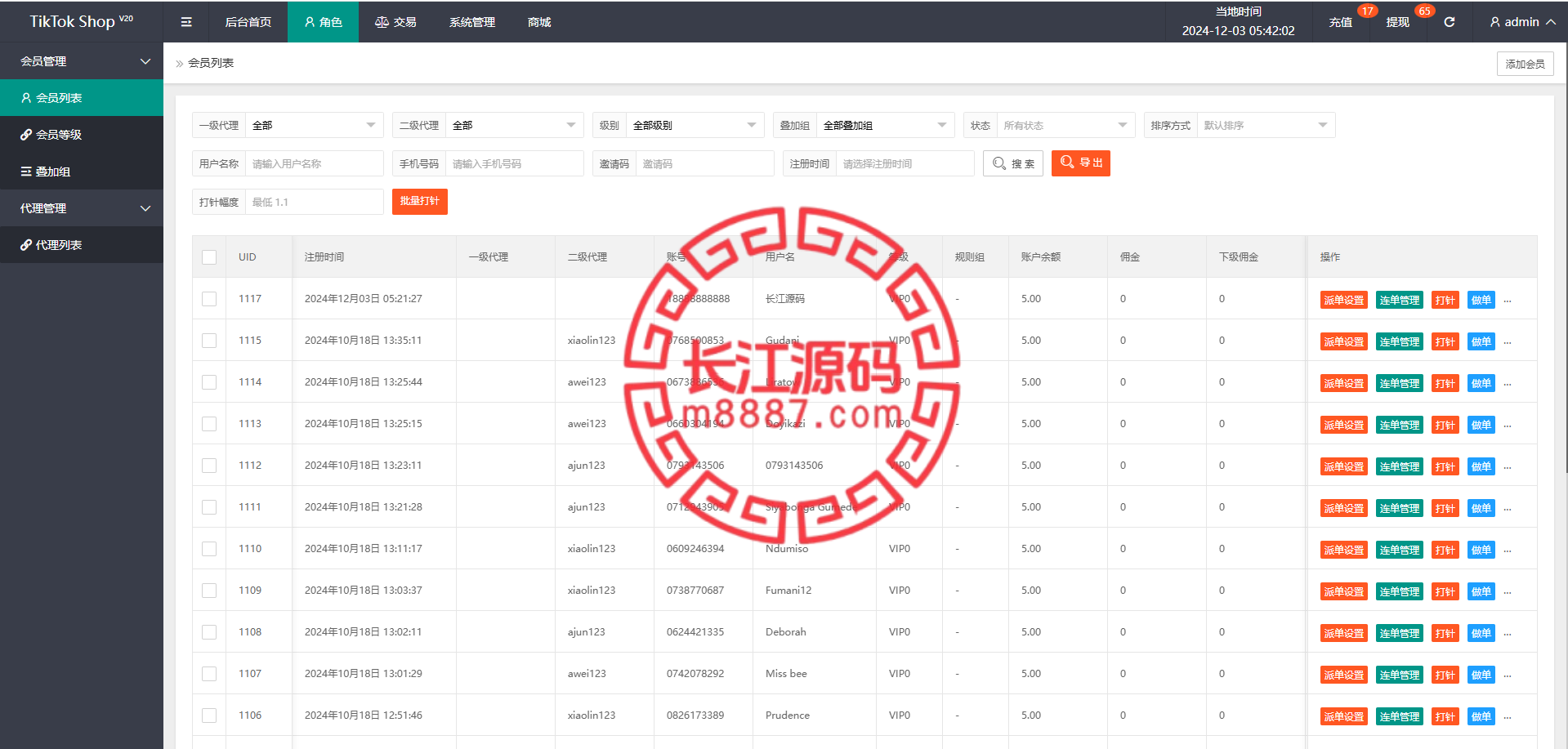Switch to the 角色 tab
1568x749 pixels.
[323, 22]
